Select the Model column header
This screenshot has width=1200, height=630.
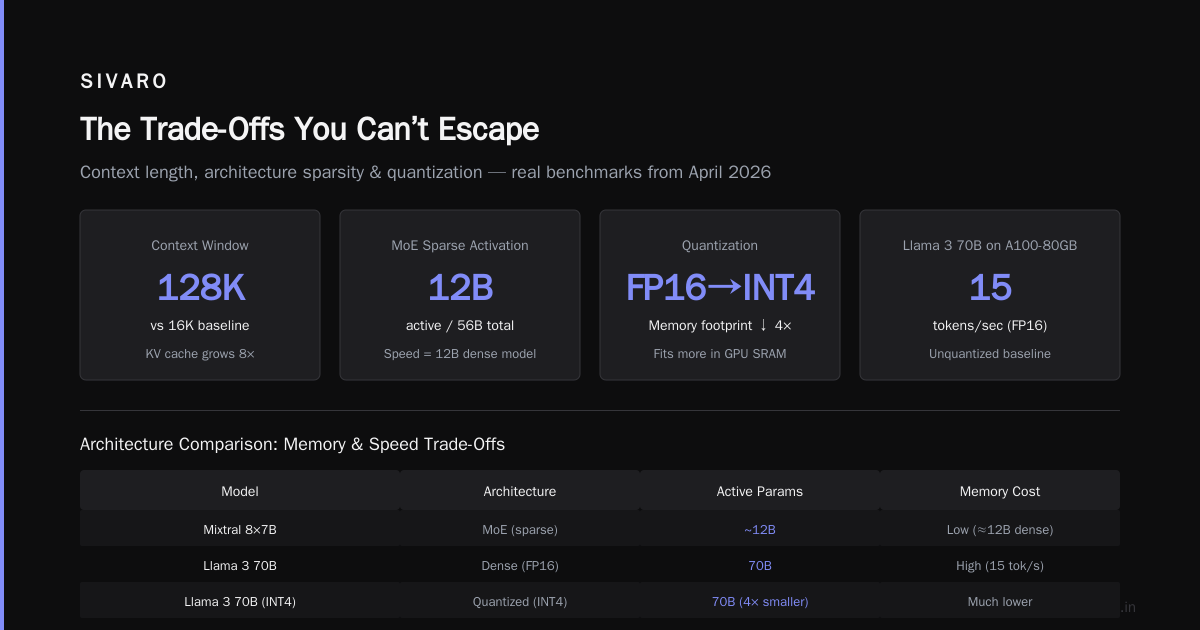240,491
